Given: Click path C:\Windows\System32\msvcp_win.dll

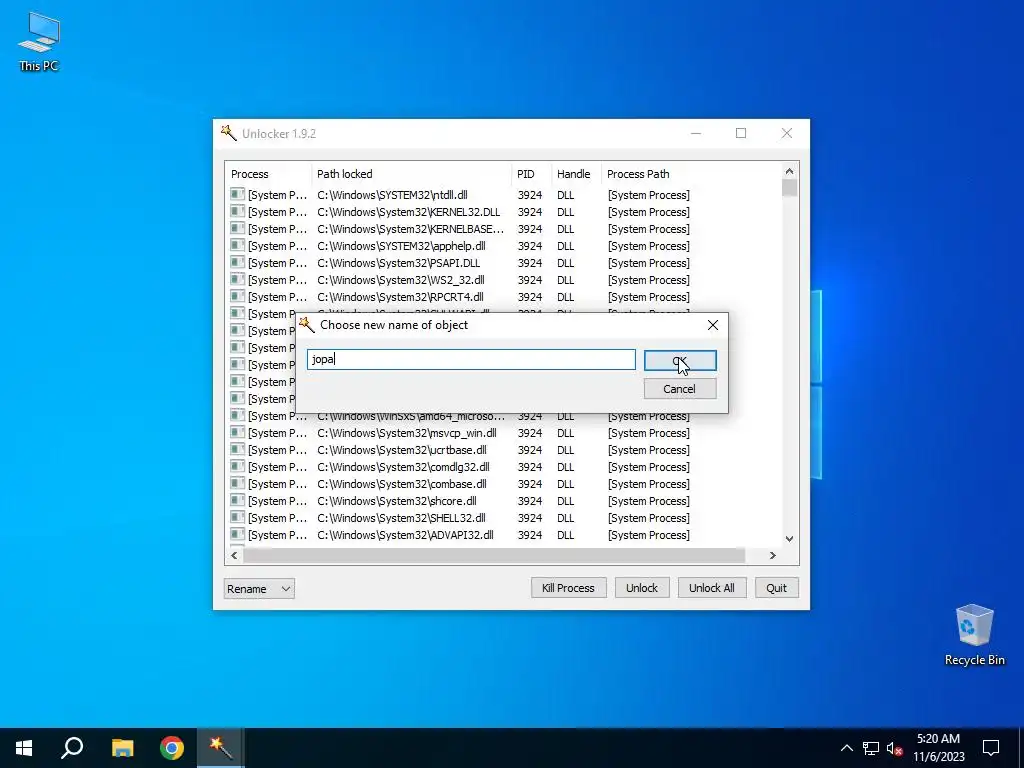Looking at the screenshot, I should 407,433.
